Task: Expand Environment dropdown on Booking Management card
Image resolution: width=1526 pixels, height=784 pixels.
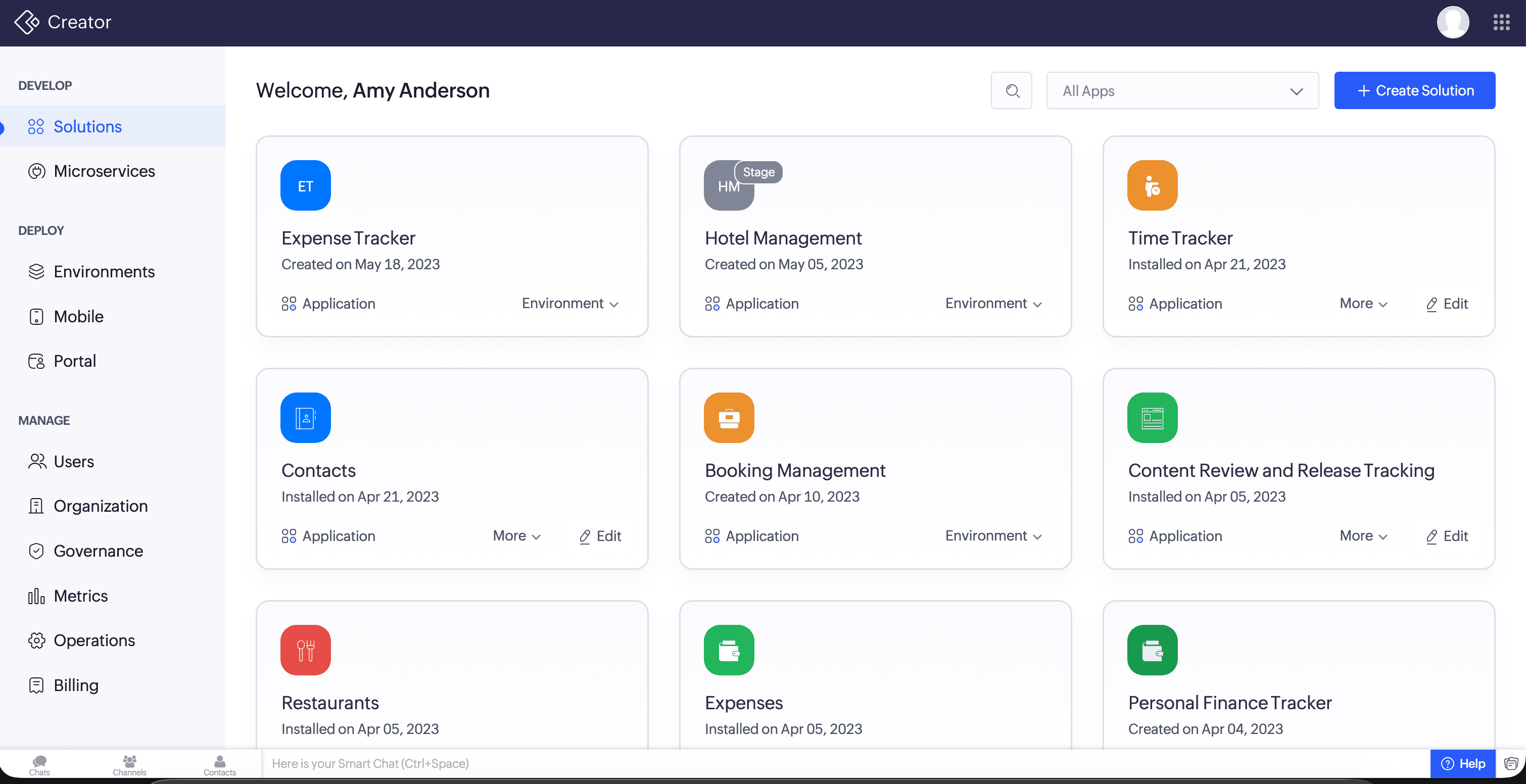Action: [993, 535]
